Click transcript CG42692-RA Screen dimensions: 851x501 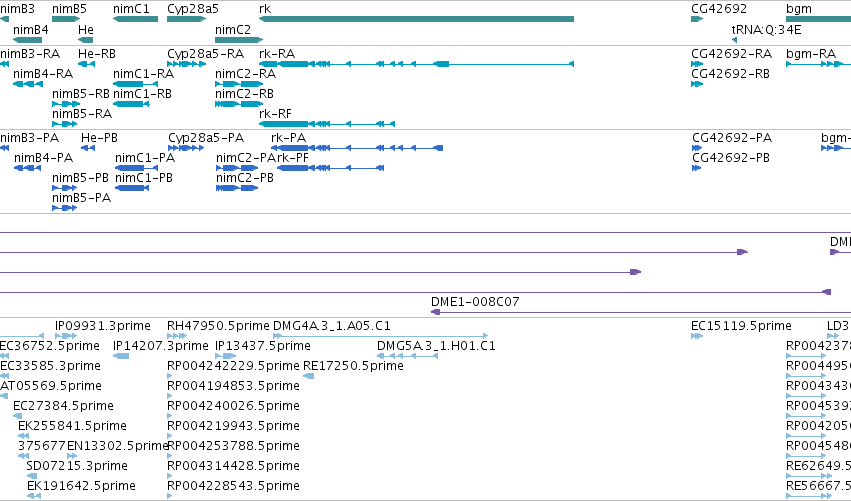(x=731, y=54)
